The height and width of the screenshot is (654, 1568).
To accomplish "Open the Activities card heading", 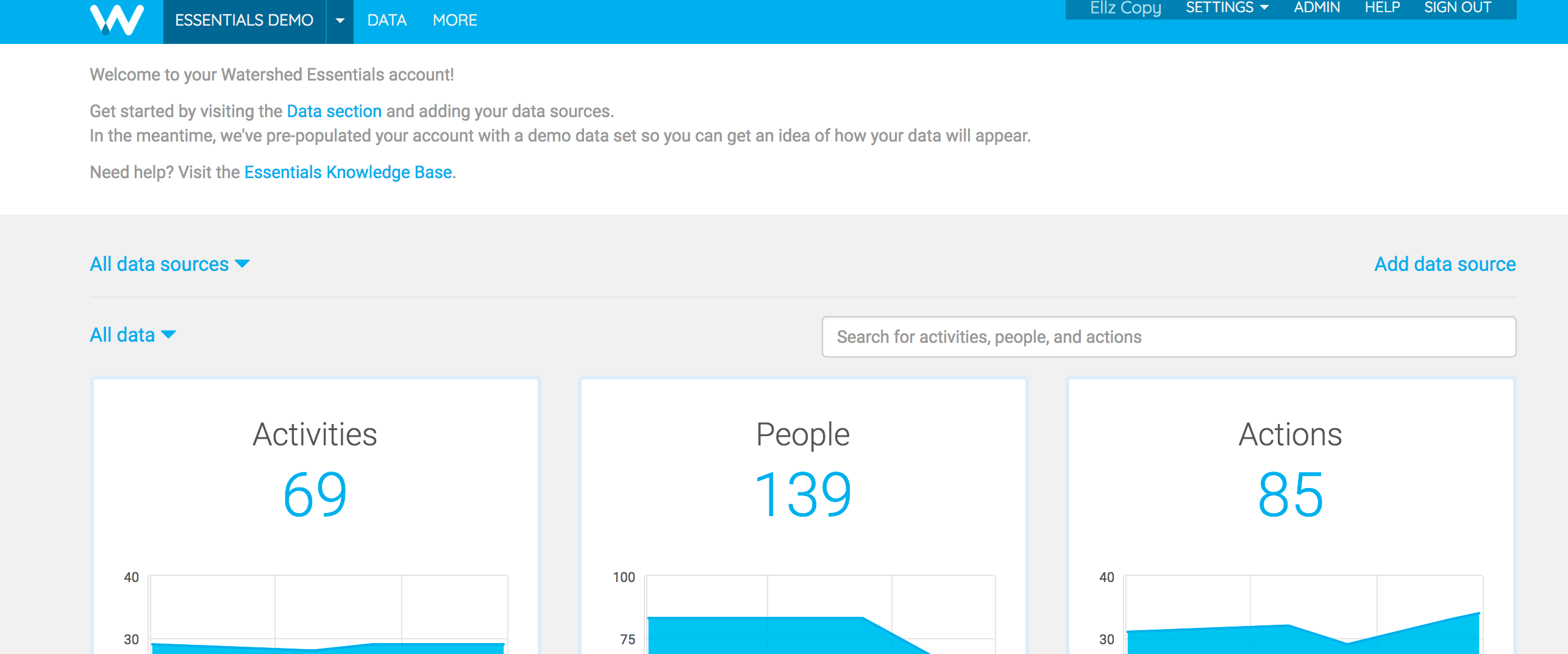I will click(315, 434).
